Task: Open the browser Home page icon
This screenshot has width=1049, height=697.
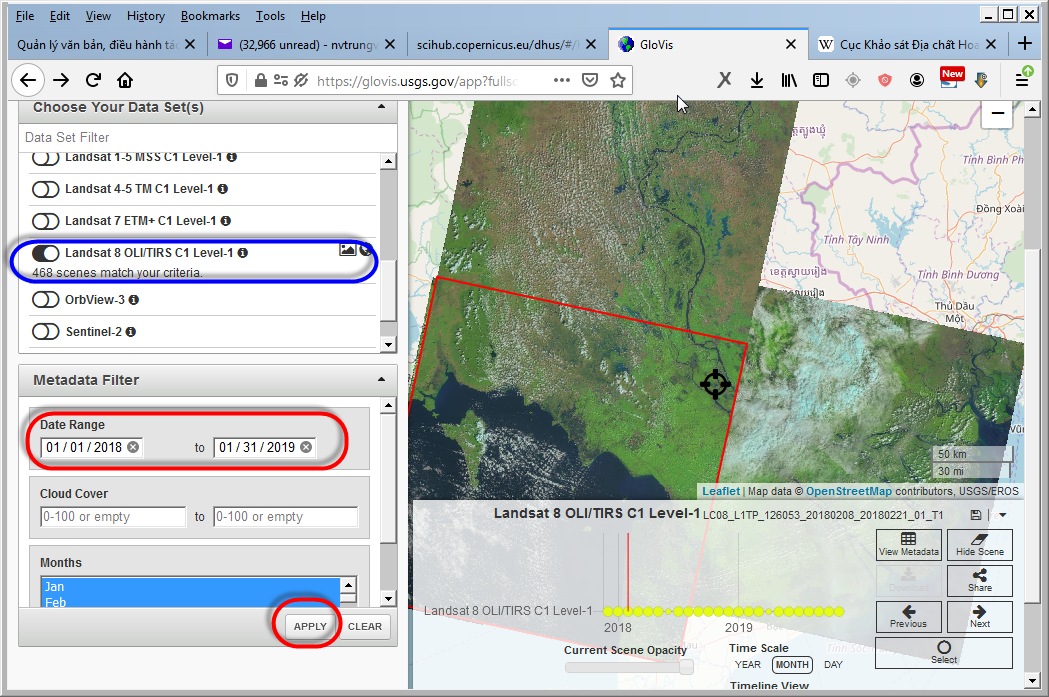Action: [x=124, y=80]
